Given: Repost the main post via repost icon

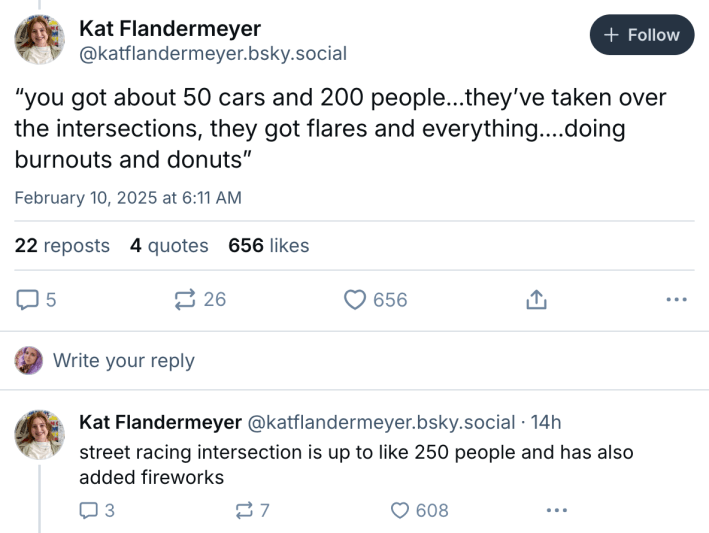Looking at the screenshot, I should 186,299.
